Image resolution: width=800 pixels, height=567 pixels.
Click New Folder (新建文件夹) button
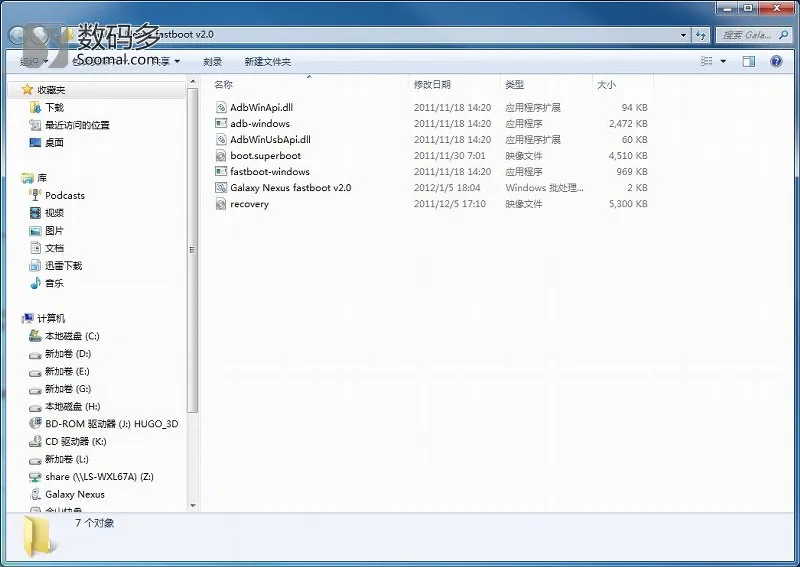tap(267, 62)
